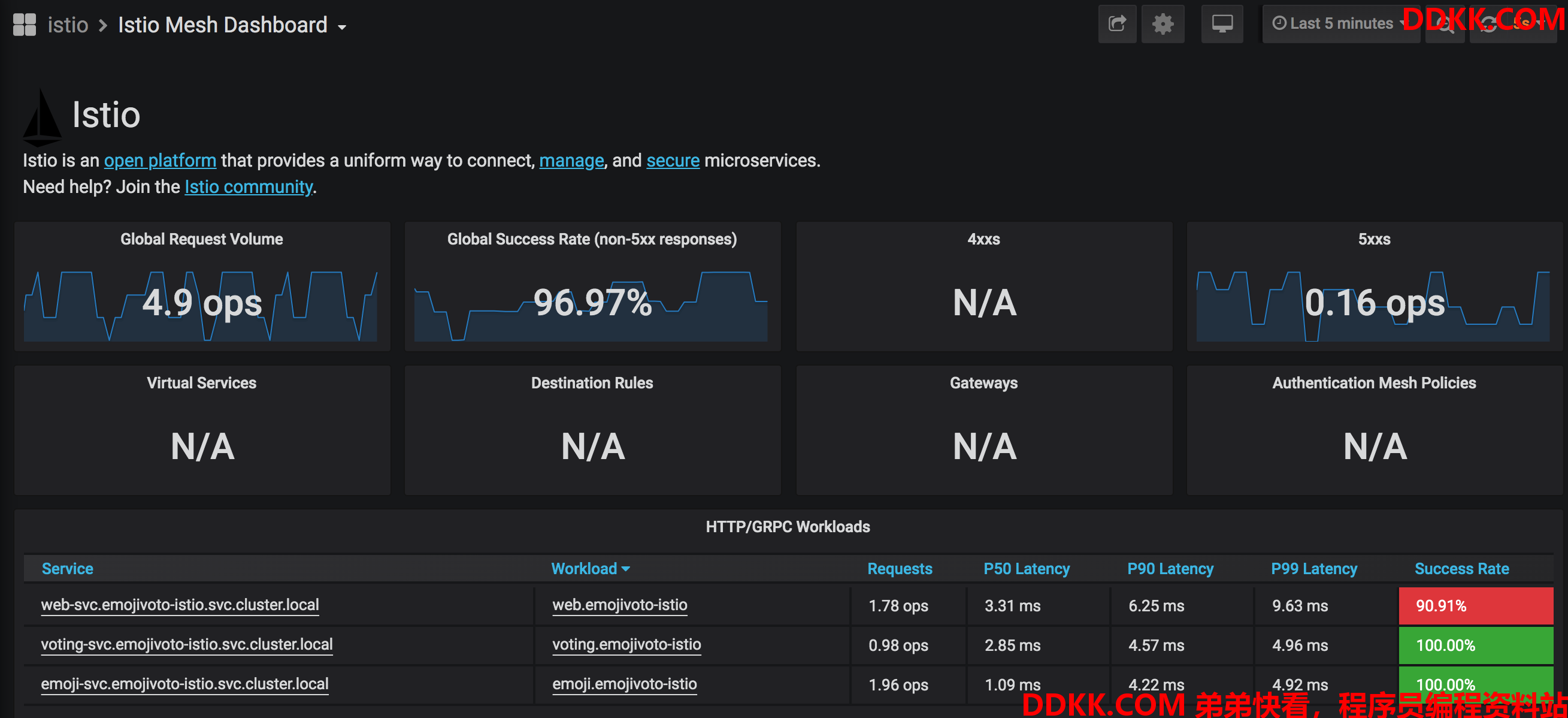Click the Istio sailboat logo
Viewport: 1568px width, 718px height.
[x=42, y=117]
